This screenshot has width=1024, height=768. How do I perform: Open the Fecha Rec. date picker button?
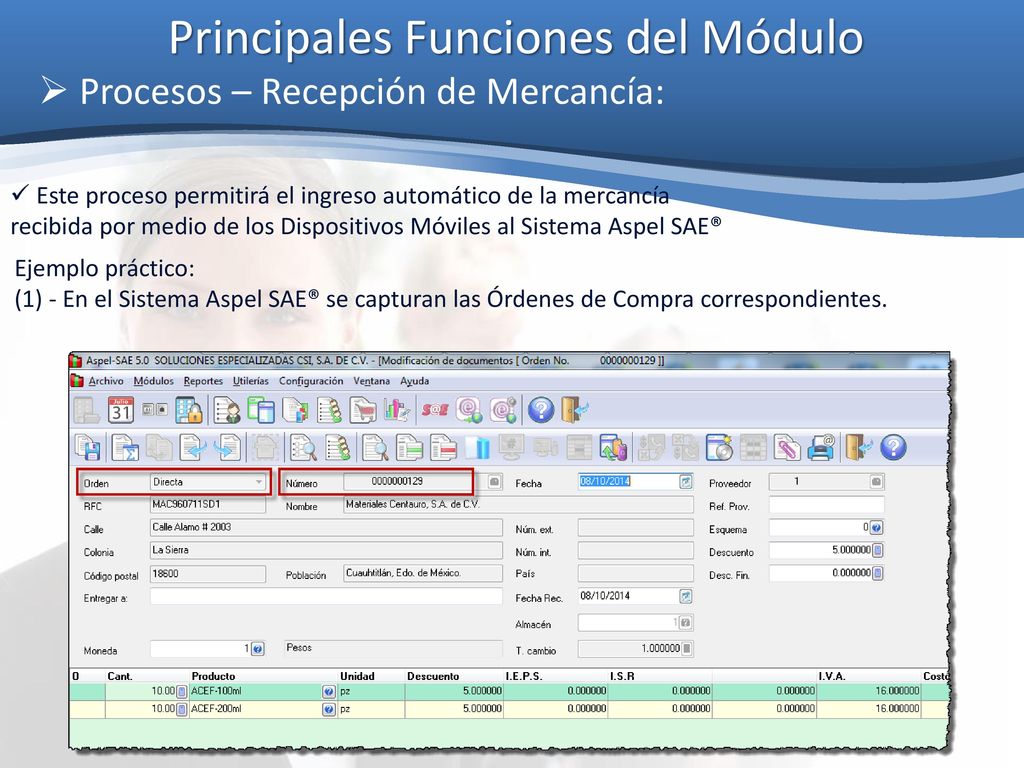coord(686,596)
